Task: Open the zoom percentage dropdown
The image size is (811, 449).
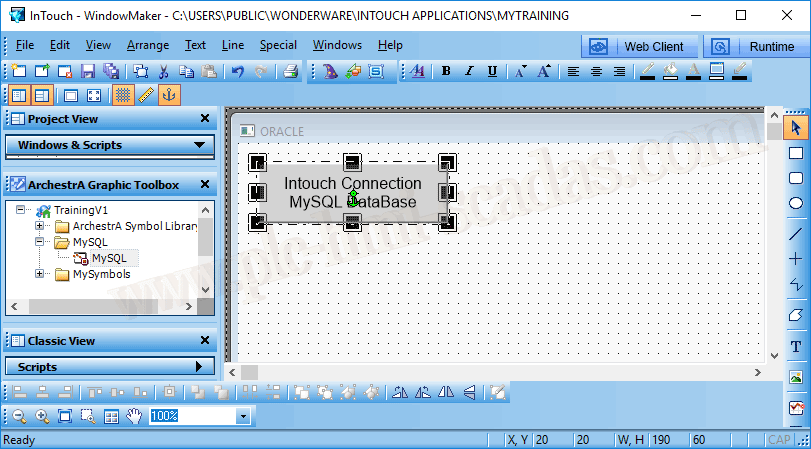Action: 242,416
